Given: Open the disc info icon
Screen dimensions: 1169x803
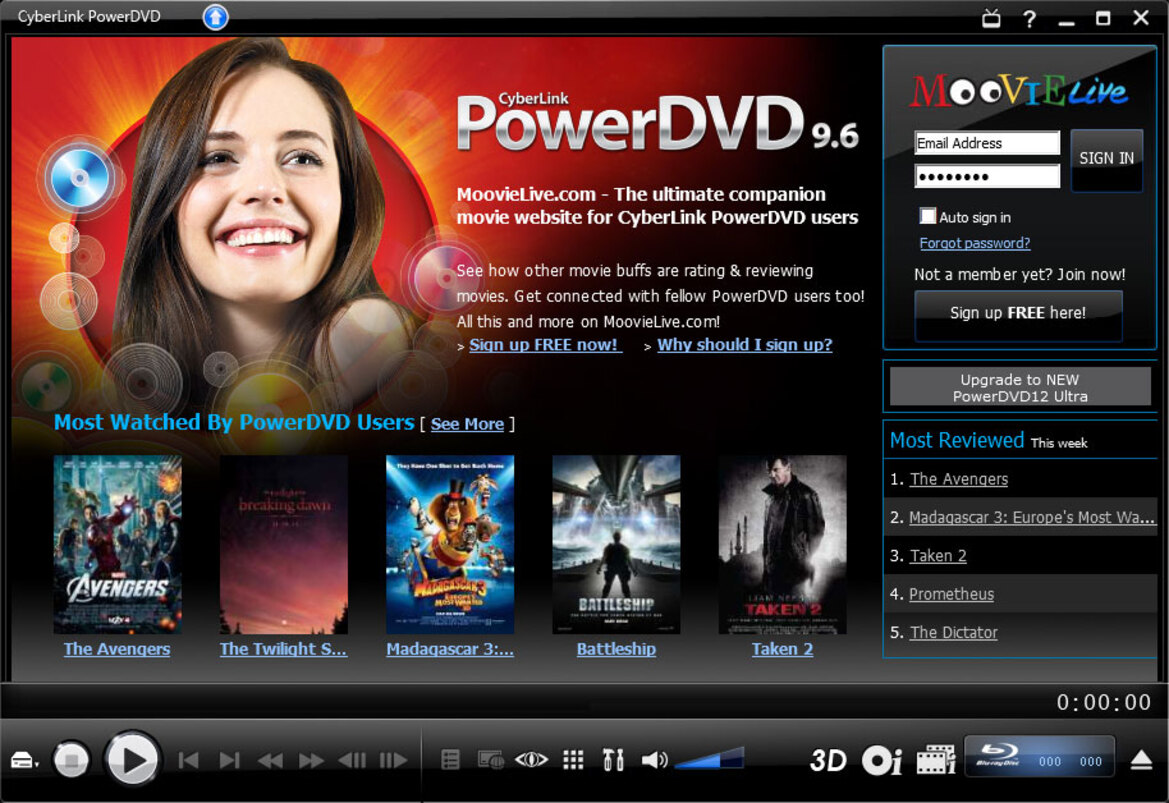Looking at the screenshot, I should point(882,761).
